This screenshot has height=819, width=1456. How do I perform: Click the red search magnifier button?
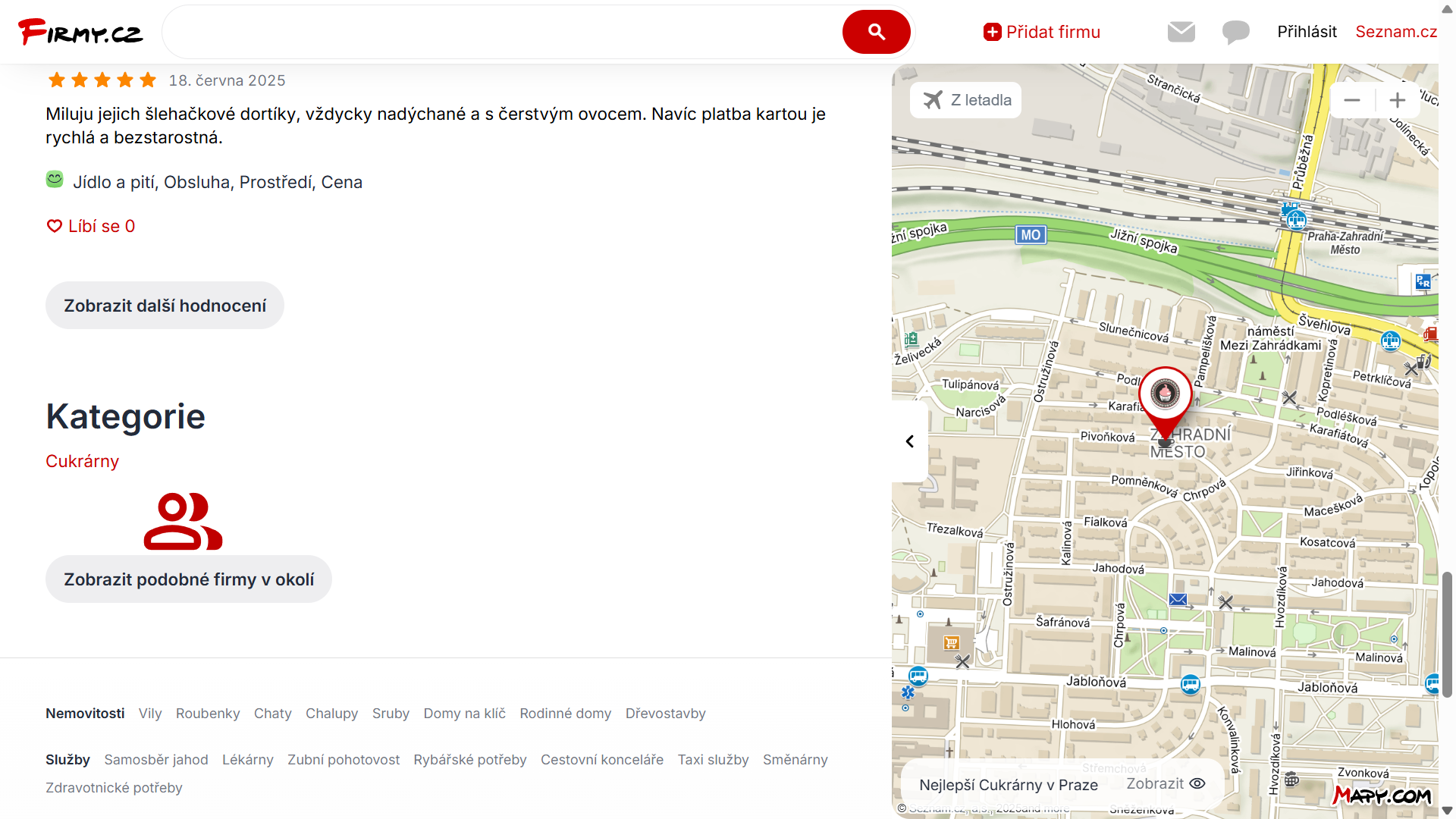click(876, 32)
